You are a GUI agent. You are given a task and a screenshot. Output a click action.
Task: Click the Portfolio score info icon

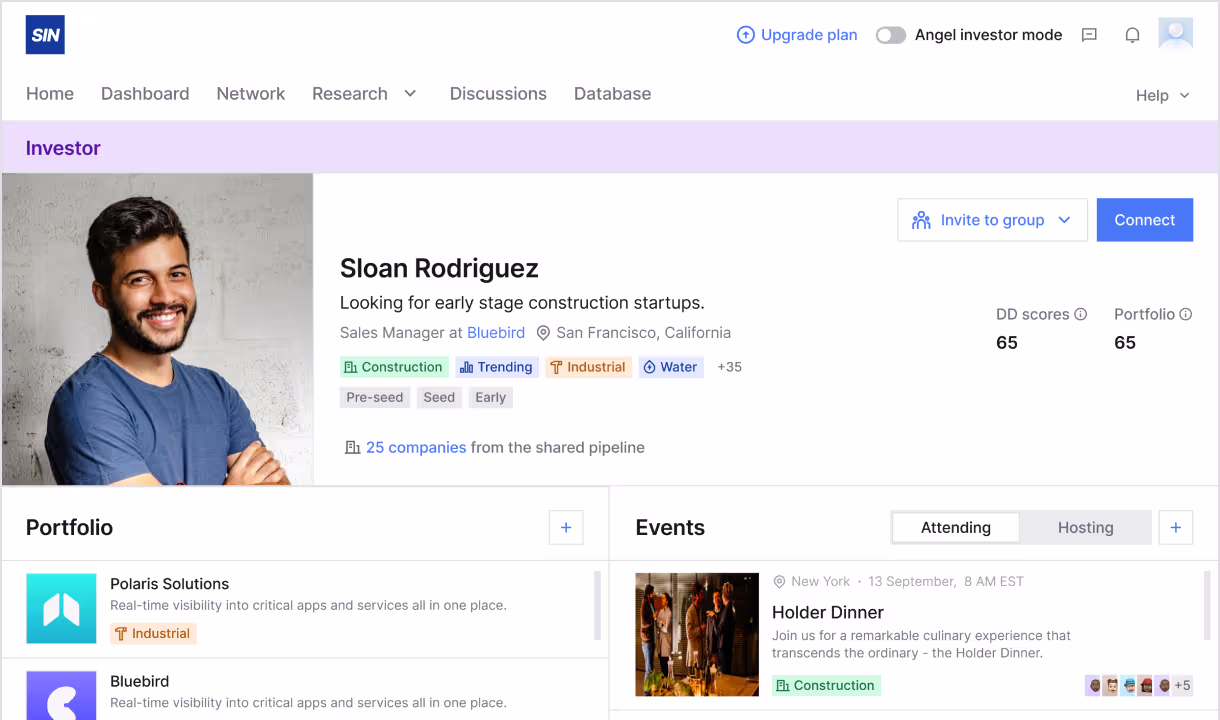1185,314
